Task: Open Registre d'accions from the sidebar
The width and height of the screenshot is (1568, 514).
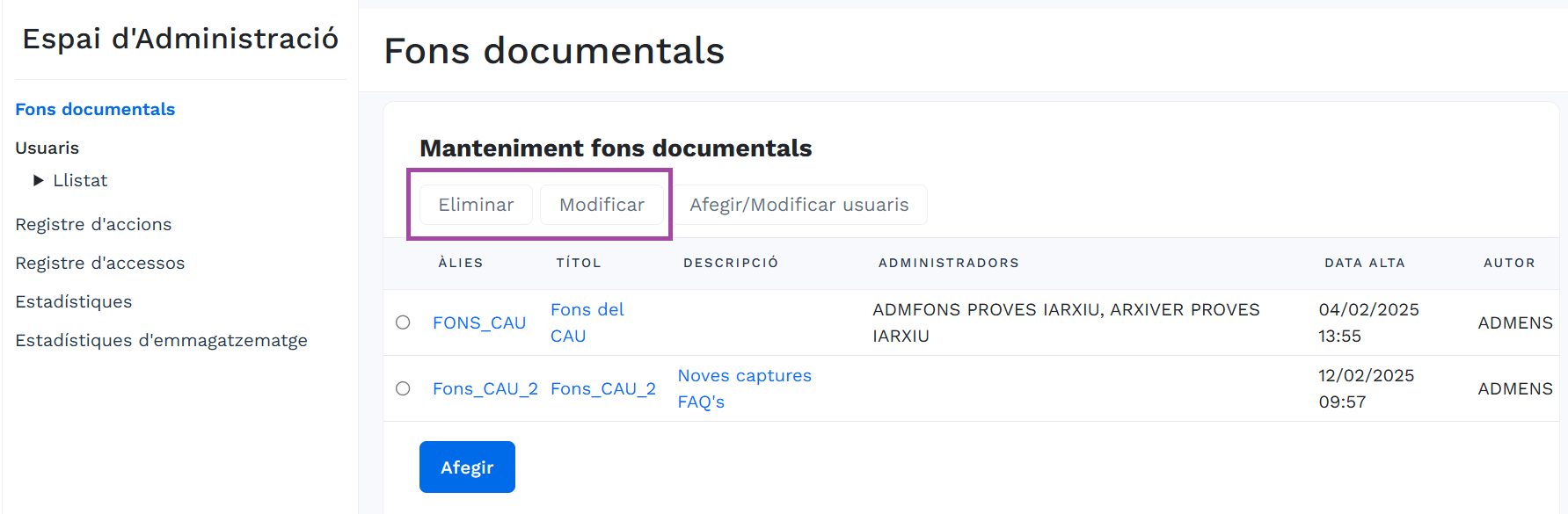Action: pos(93,224)
